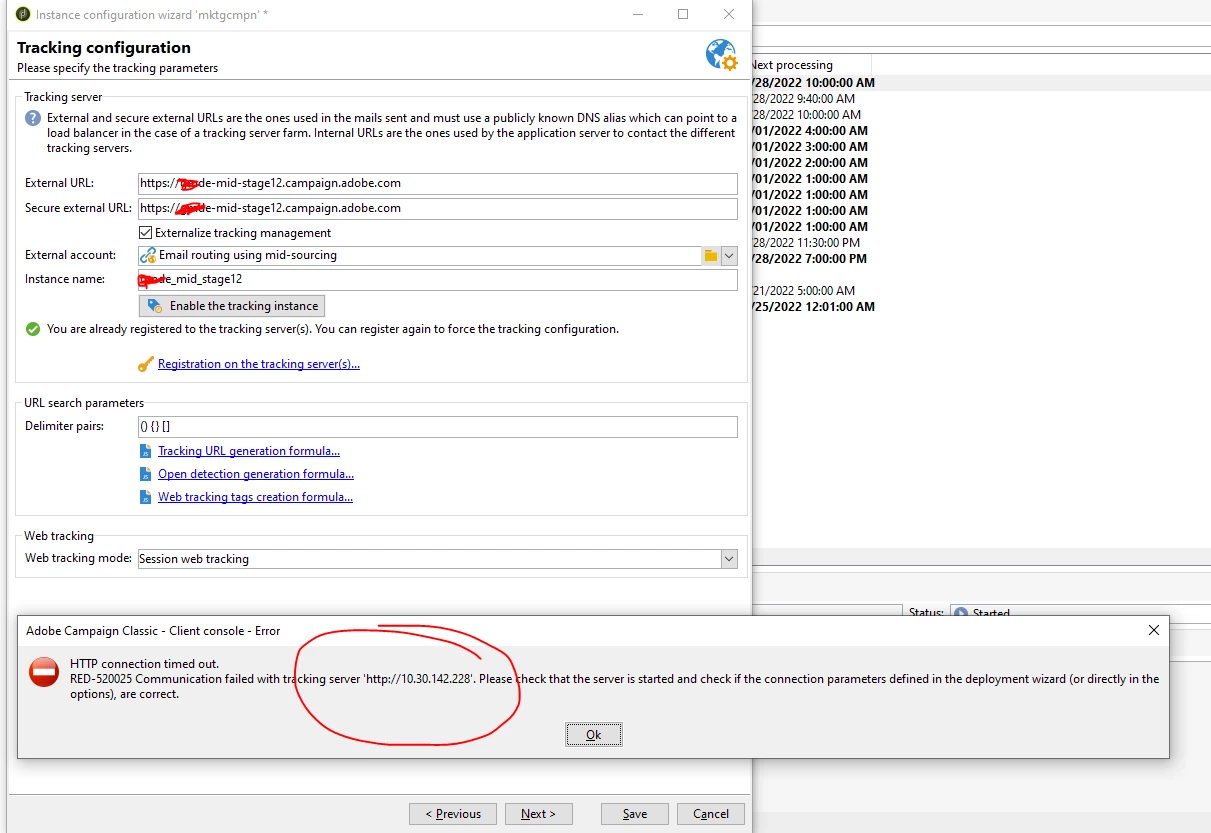Open the Web tracking mode dropdown
This screenshot has width=1211, height=833.
click(729, 559)
